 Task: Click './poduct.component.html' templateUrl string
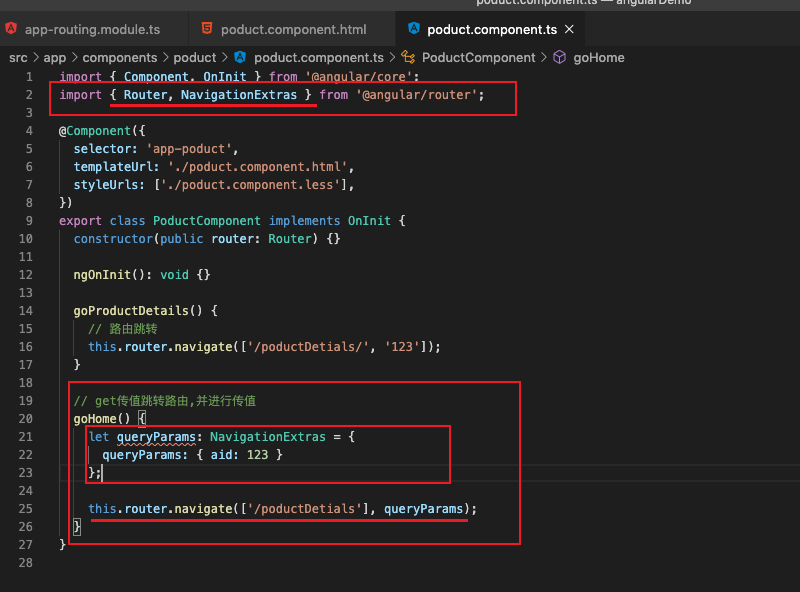pos(258,167)
